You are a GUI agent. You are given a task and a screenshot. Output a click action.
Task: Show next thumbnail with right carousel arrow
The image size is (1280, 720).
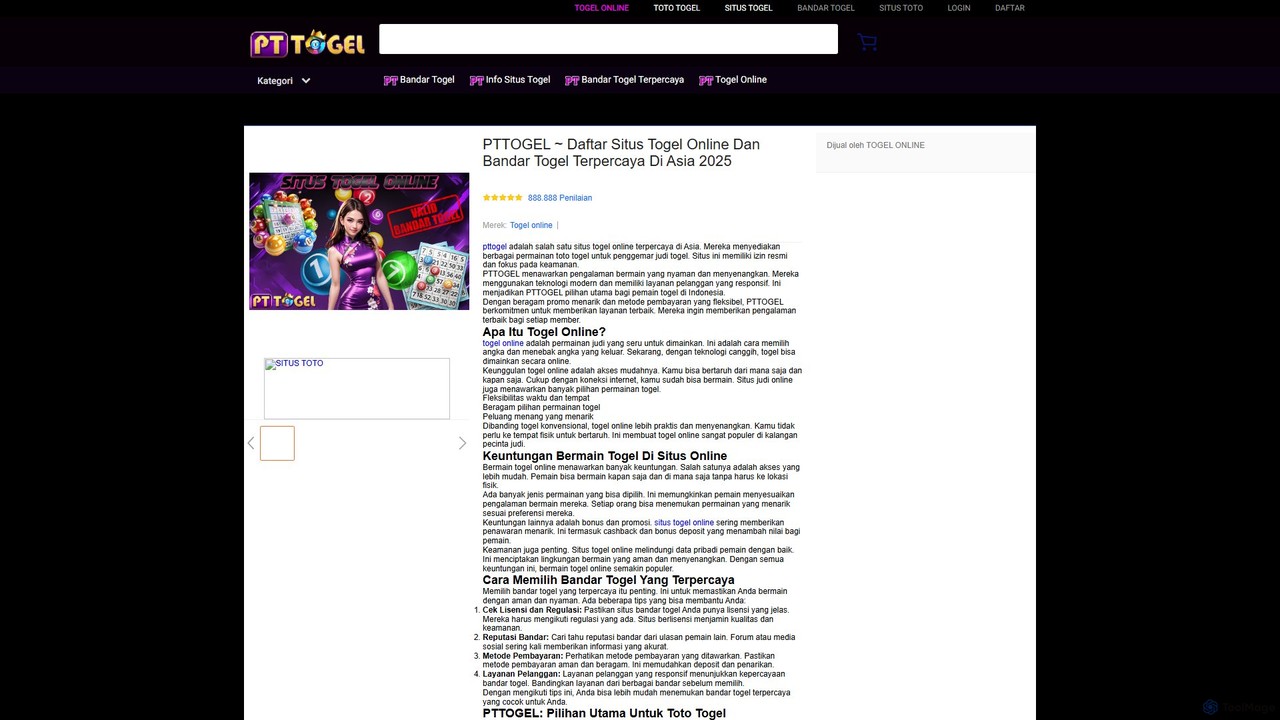coord(462,443)
